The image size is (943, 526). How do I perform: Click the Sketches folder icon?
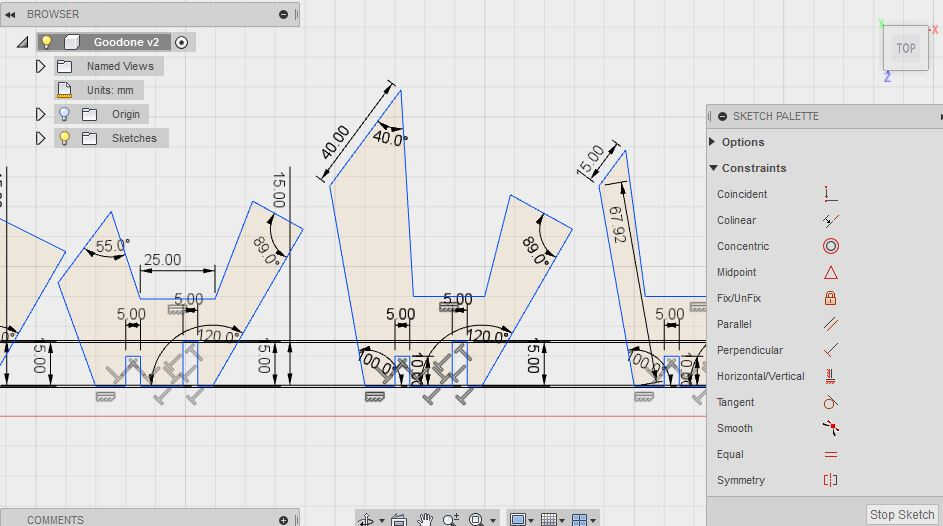click(90, 138)
